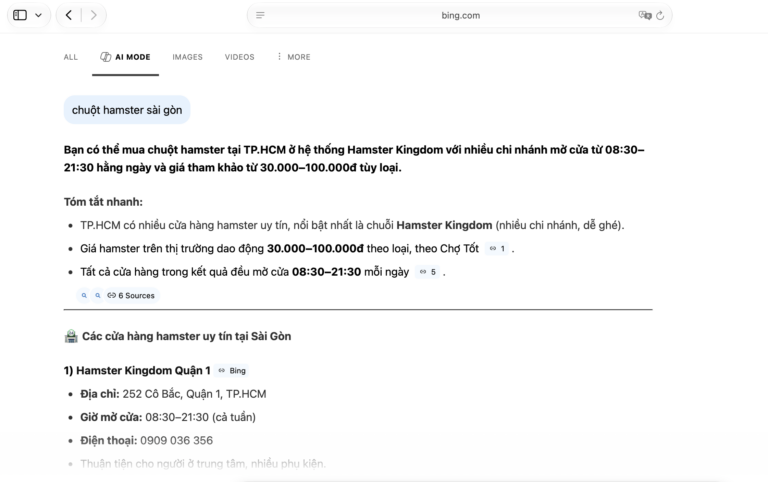768x482 pixels.
Task: Select heading 'Các cửa hàng hamster uy tín tại Sài Gòn'
Action: [x=187, y=336]
